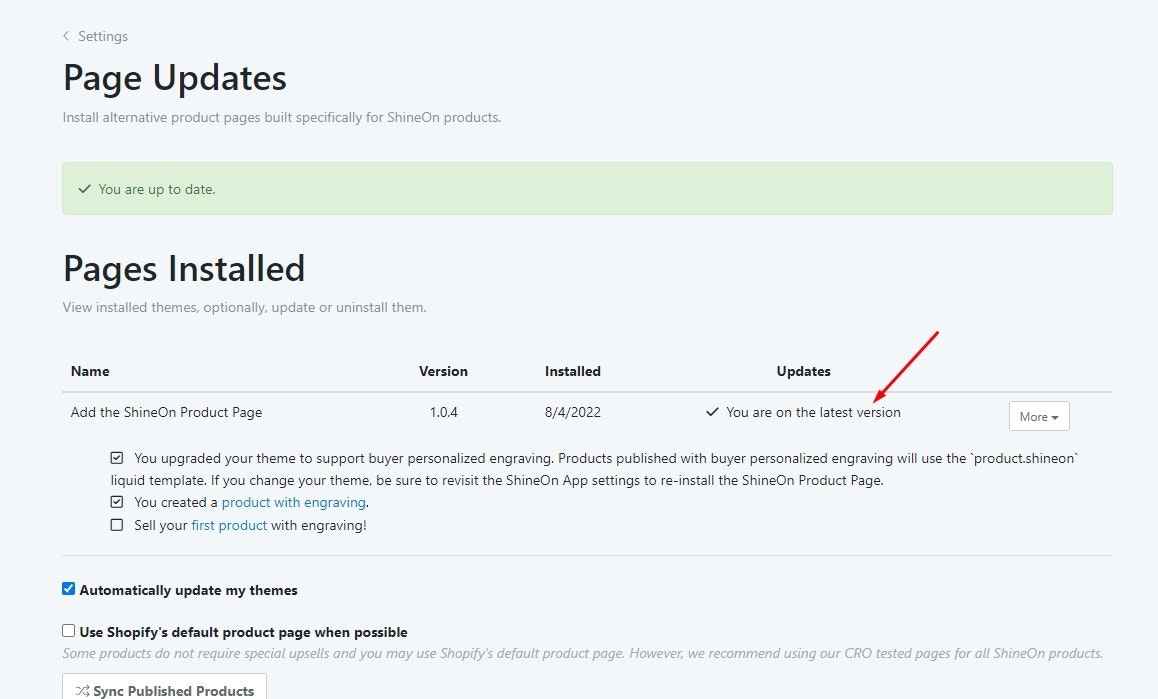This screenshot has width=1158, height=699.
Task: Select the installed date 8/4/2022
Action: coord(573,412)
